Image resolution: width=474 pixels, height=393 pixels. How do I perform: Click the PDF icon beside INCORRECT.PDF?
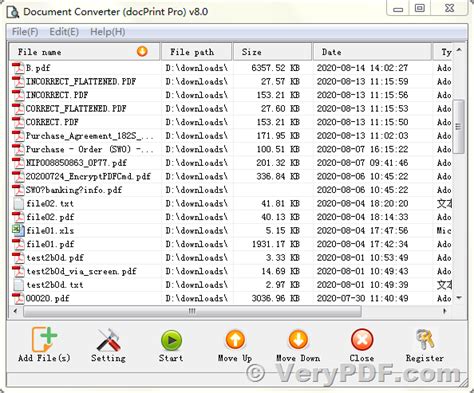click(x=18, y=95)
